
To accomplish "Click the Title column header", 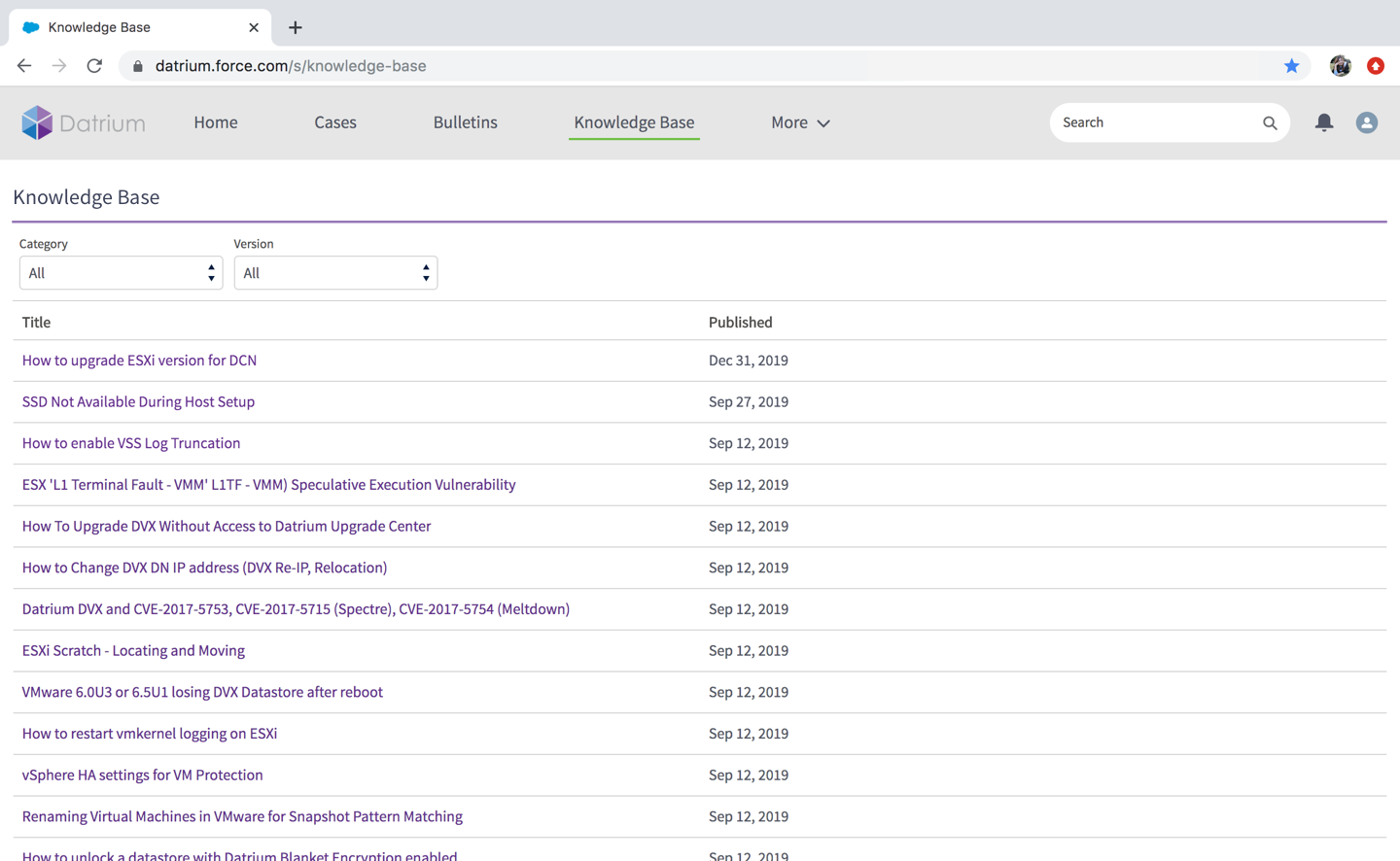I will pos(36,323).
